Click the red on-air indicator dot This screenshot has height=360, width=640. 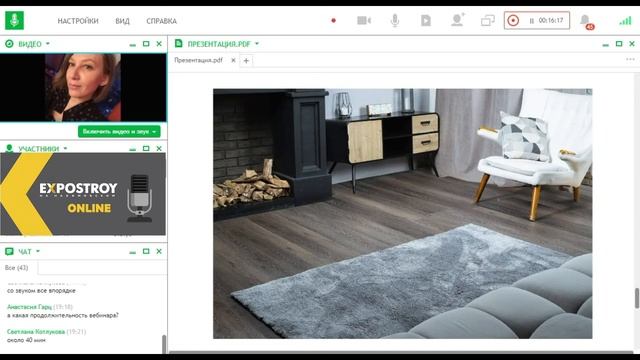(x=333, y=20)
